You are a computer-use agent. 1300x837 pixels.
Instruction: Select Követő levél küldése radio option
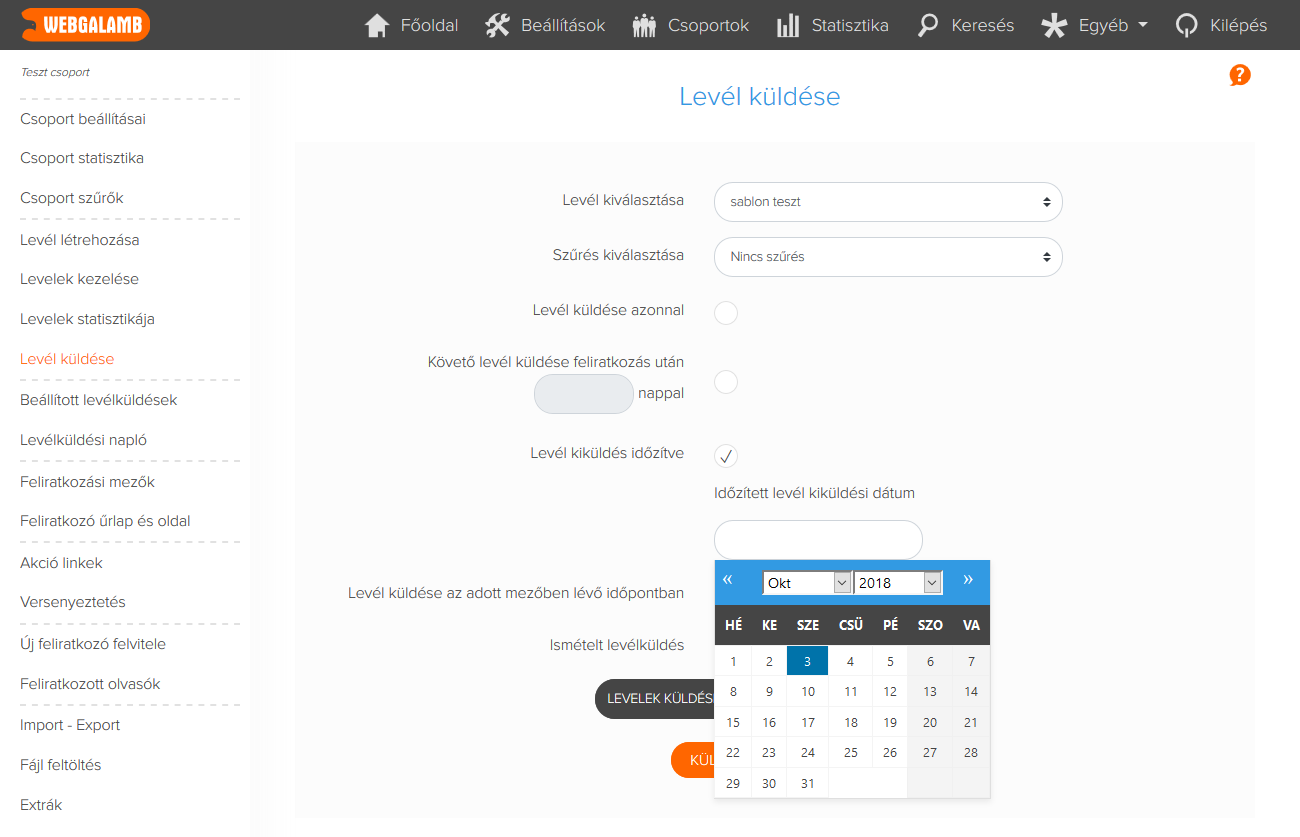(726, 382)
